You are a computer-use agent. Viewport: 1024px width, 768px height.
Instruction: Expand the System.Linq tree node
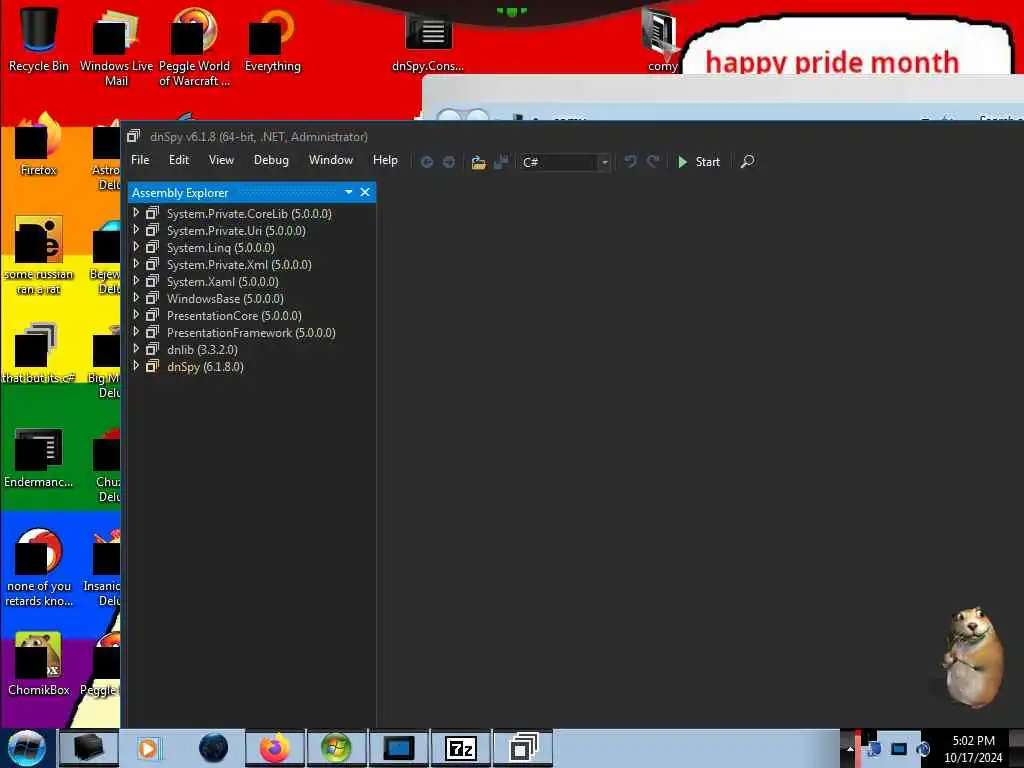click(x=136, y=246)
